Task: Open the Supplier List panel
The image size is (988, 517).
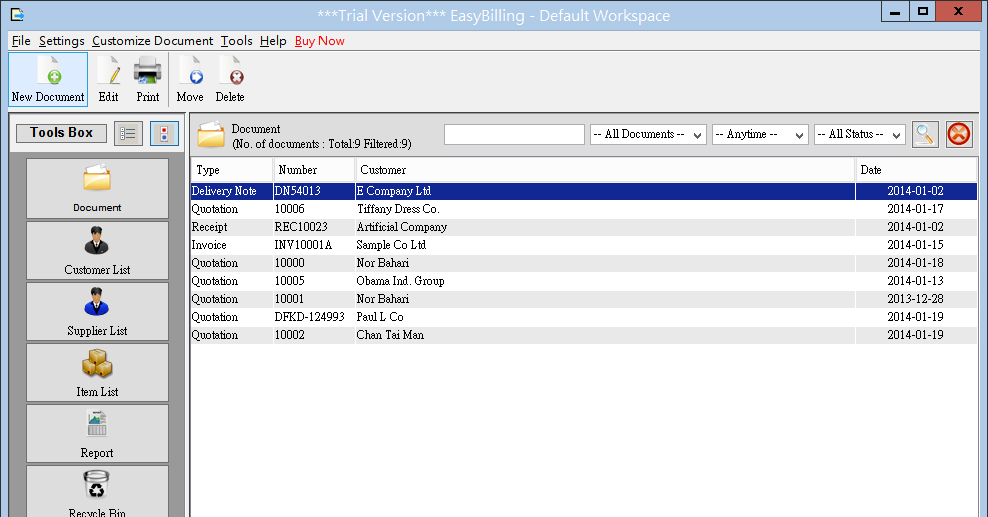Action: 97,311
